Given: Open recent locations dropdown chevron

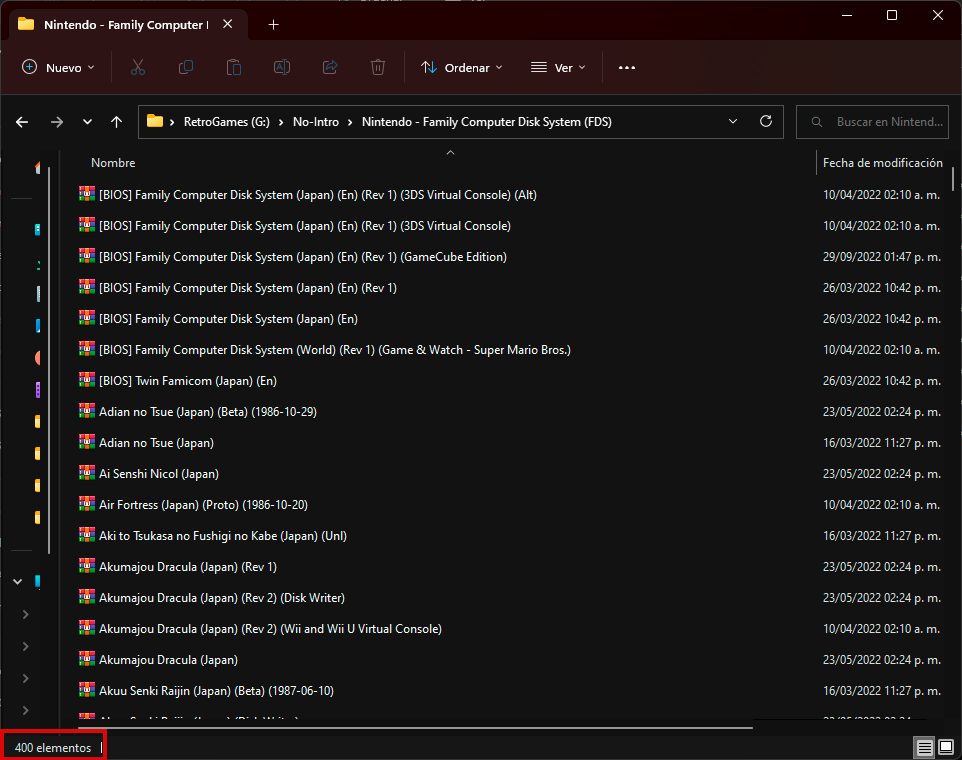Looking at the screenshot, I should (x=87, y=122).
